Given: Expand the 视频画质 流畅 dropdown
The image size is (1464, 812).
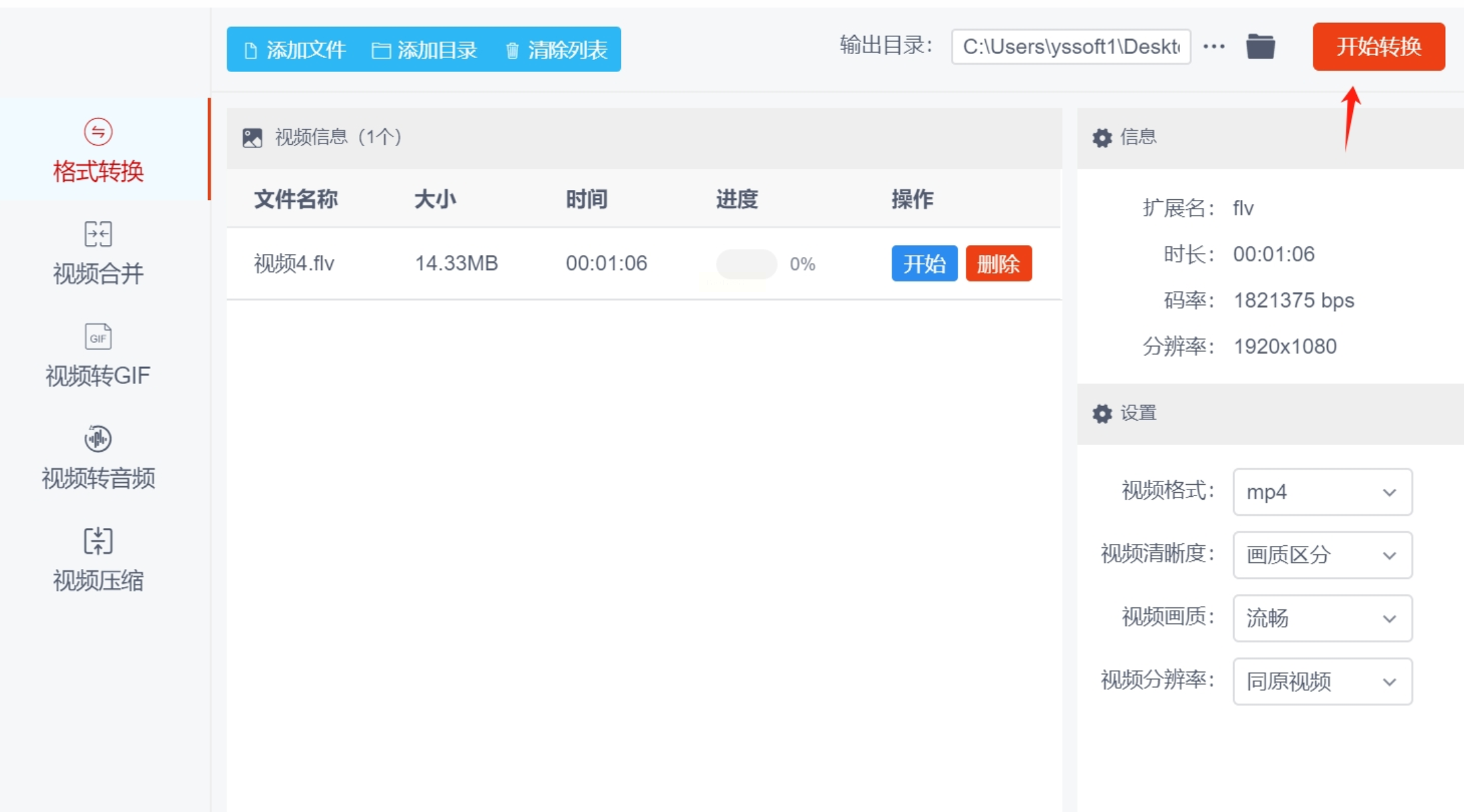Looking at the screenshot, I should [1322, 618].
